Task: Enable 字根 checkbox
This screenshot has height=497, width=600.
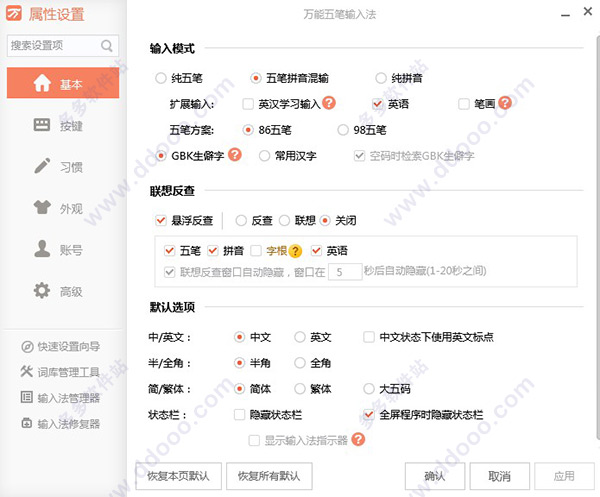Action: pos(256,251)
